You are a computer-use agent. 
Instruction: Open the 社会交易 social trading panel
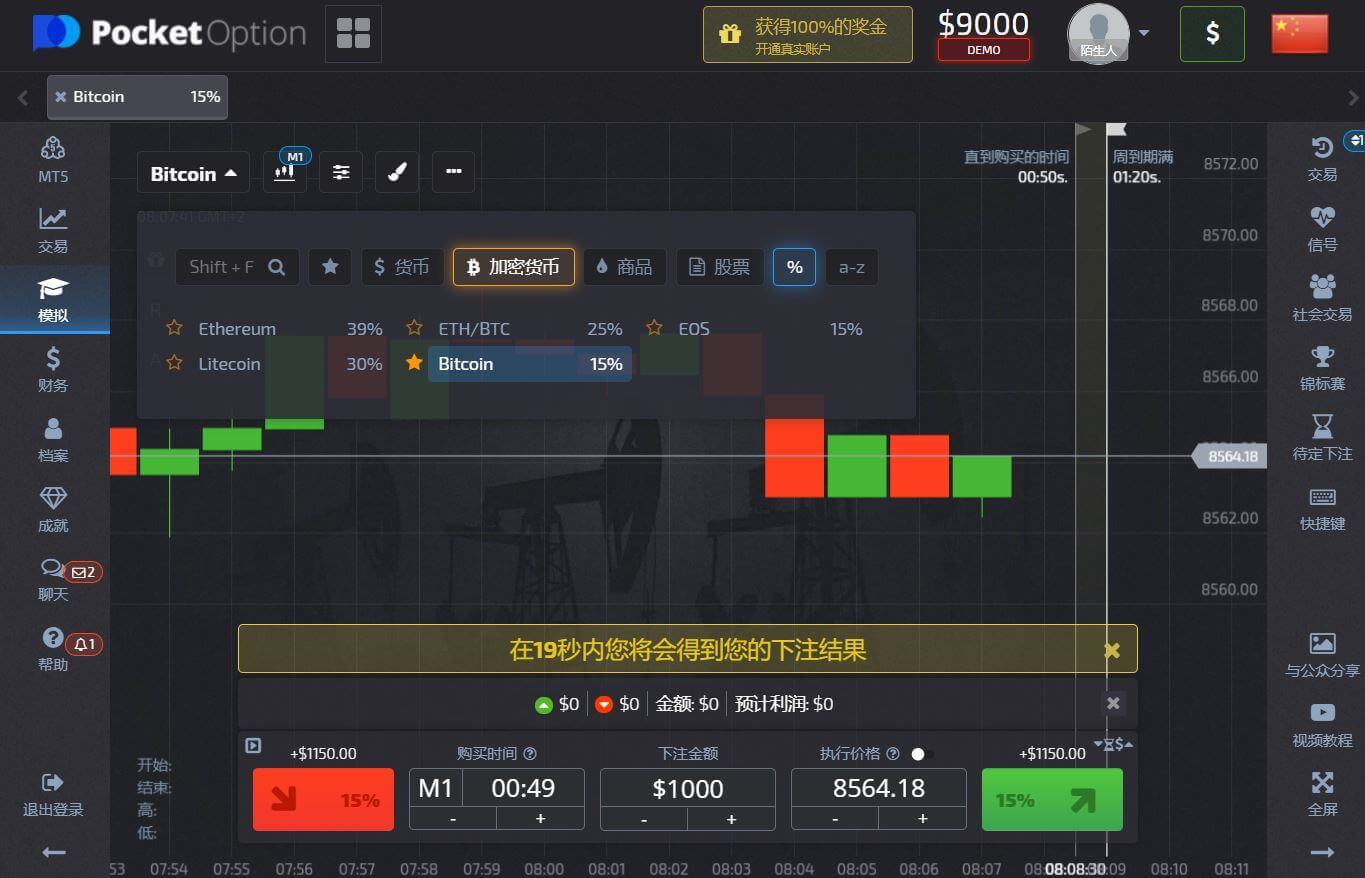1322,298
